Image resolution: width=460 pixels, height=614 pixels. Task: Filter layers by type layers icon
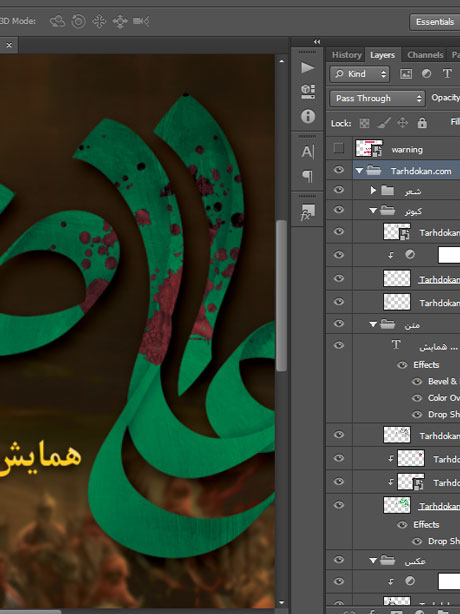point(447,74)
